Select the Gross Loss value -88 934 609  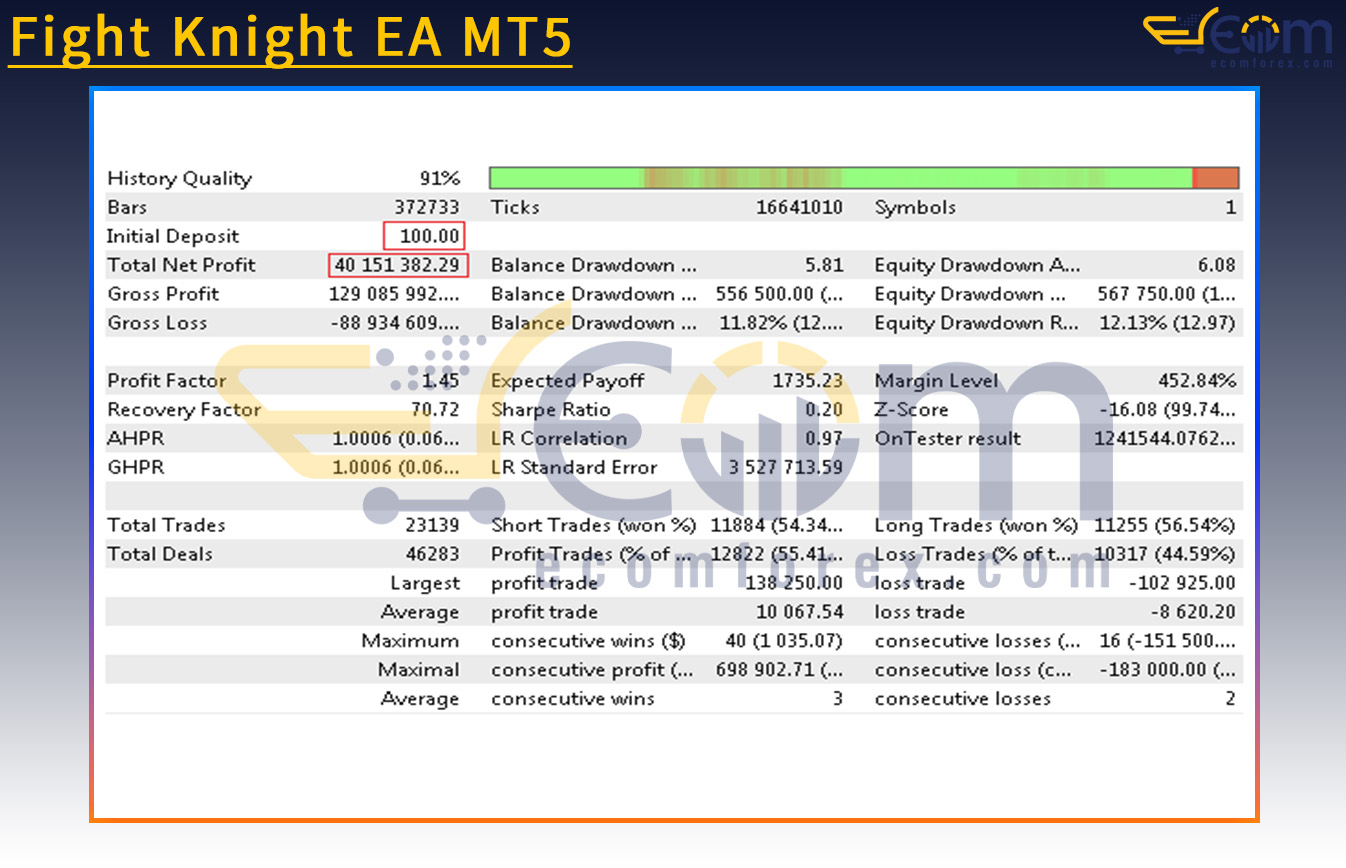tap(396, 324)
